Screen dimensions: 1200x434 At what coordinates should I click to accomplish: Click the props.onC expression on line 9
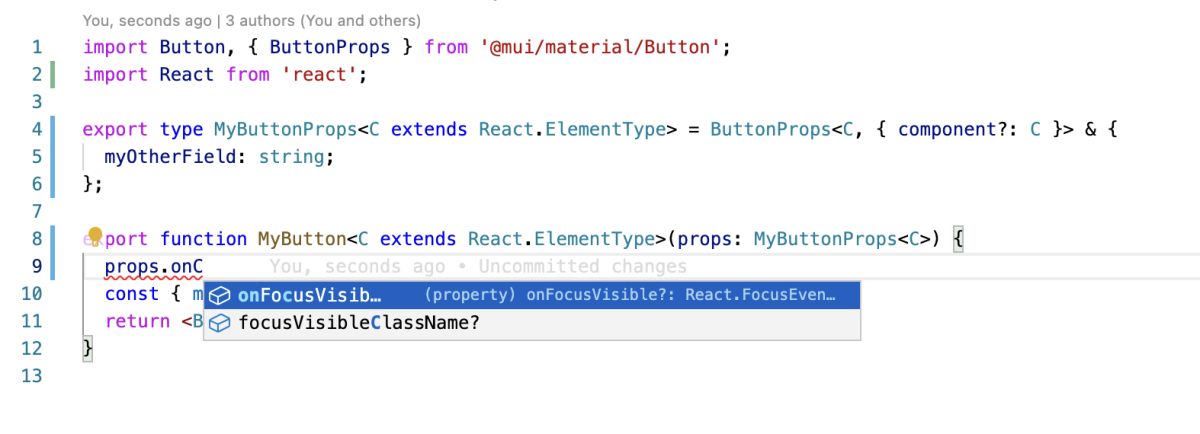154,267
